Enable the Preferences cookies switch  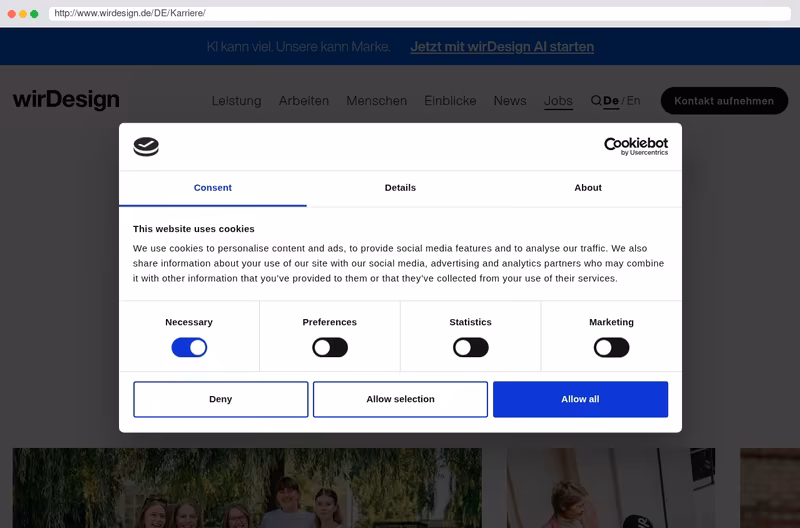click(x=330, y=347)
